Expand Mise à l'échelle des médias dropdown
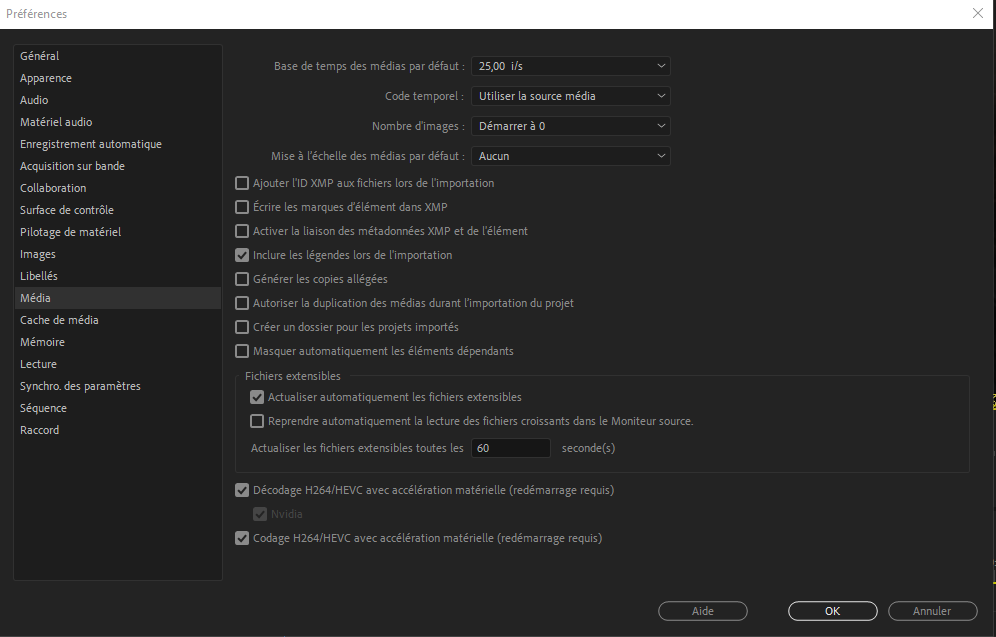This screenshot has width=996, height=637. coord(570,156)
